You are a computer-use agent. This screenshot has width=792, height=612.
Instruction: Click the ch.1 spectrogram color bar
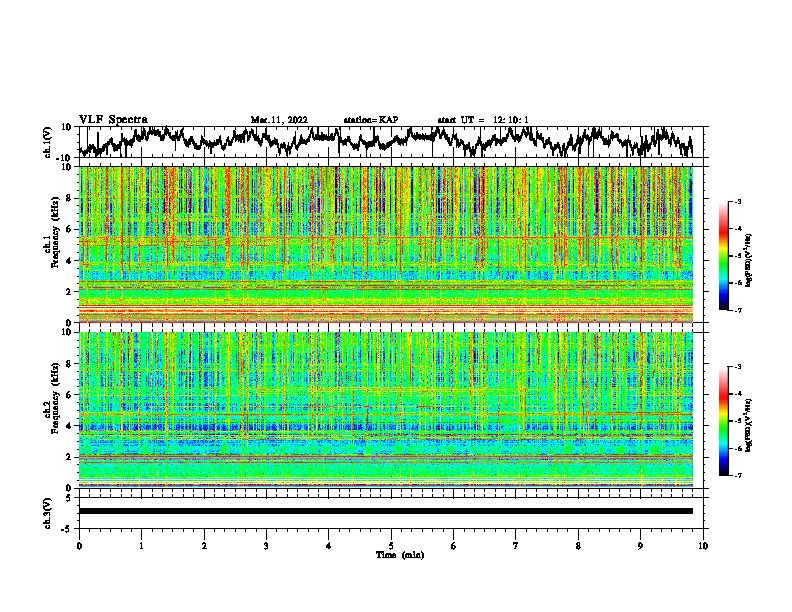point(723,256)
